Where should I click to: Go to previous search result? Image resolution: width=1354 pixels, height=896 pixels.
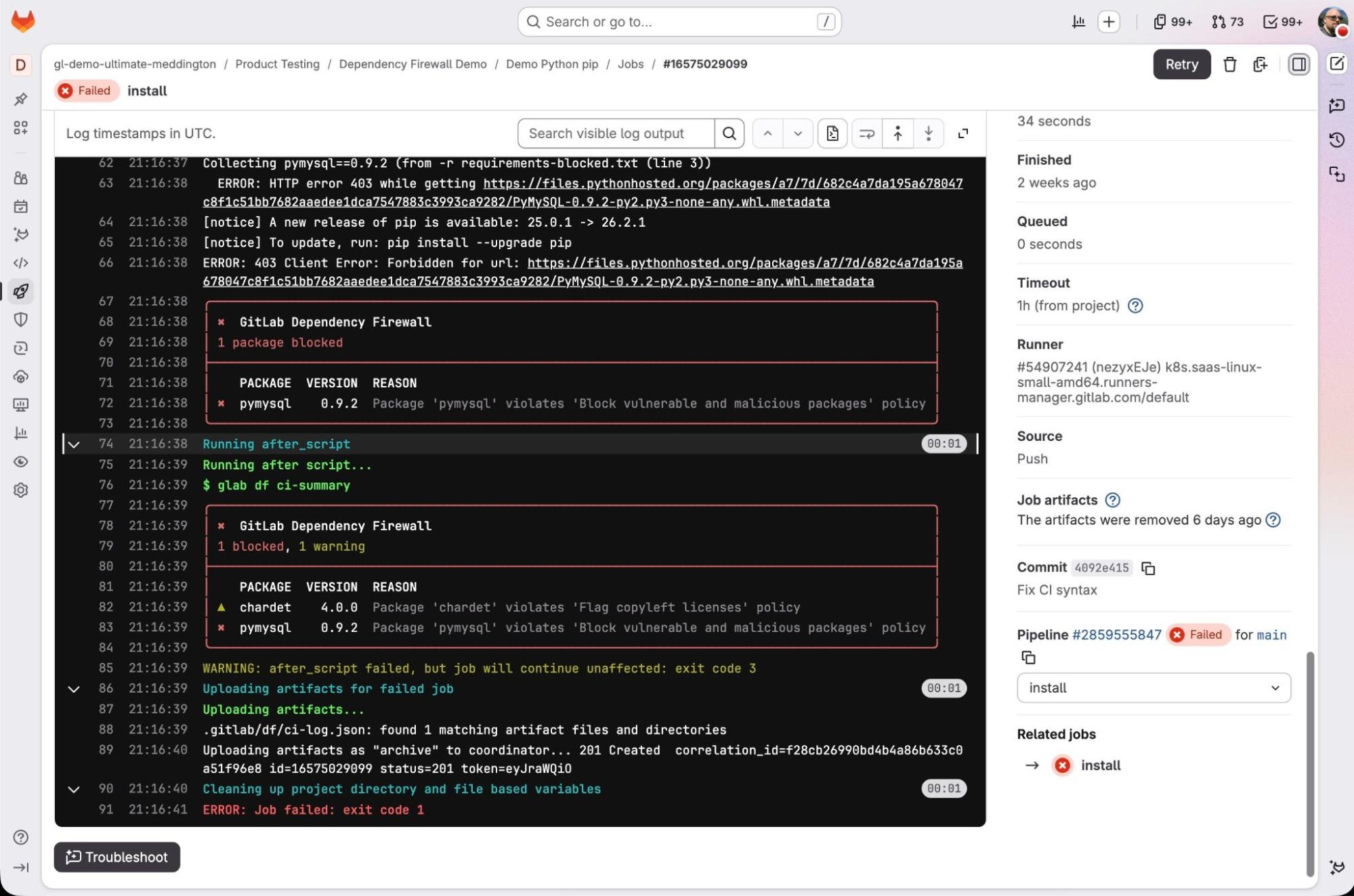pos(767,133)
